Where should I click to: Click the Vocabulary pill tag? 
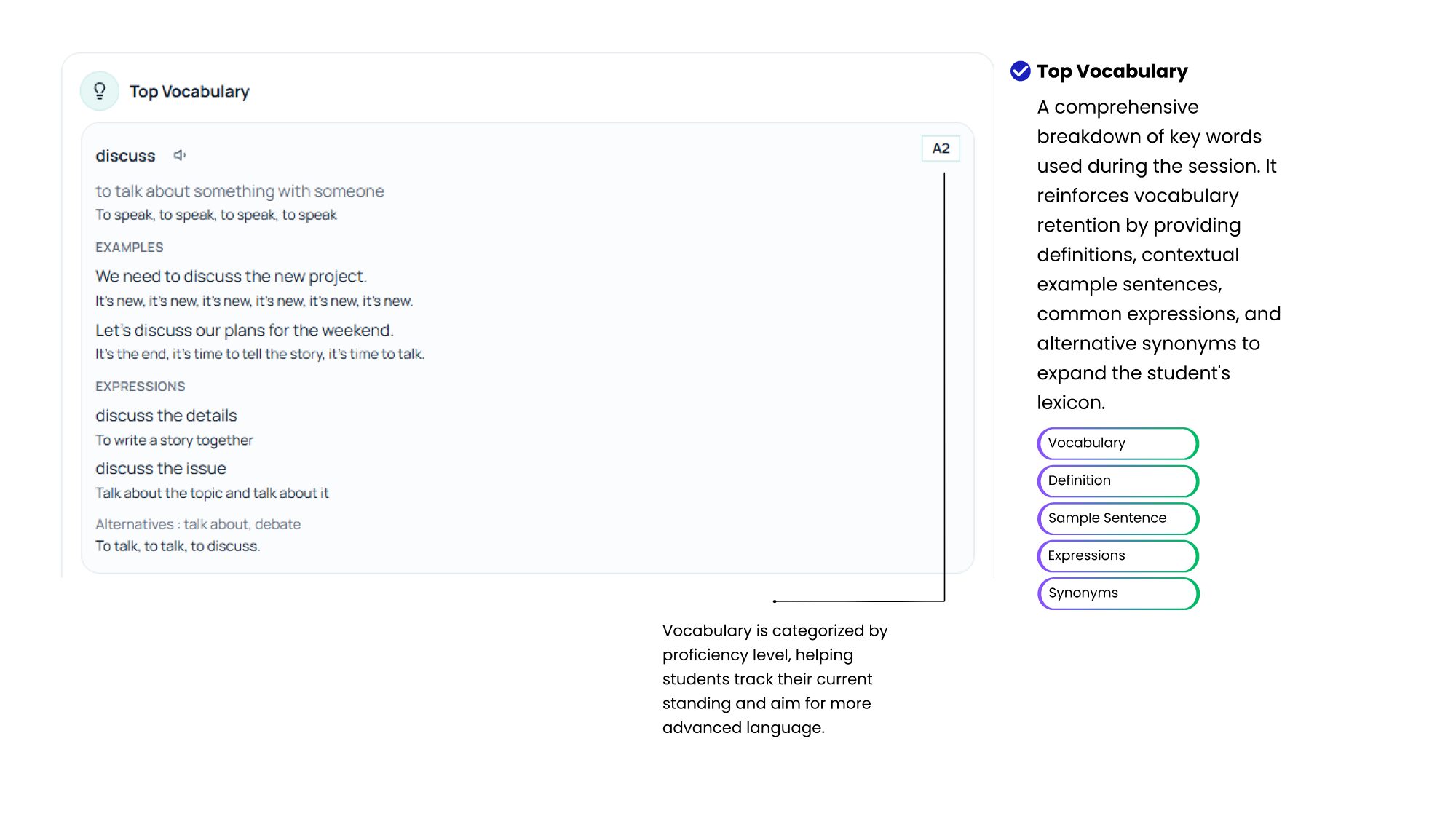coord(1117,443)
